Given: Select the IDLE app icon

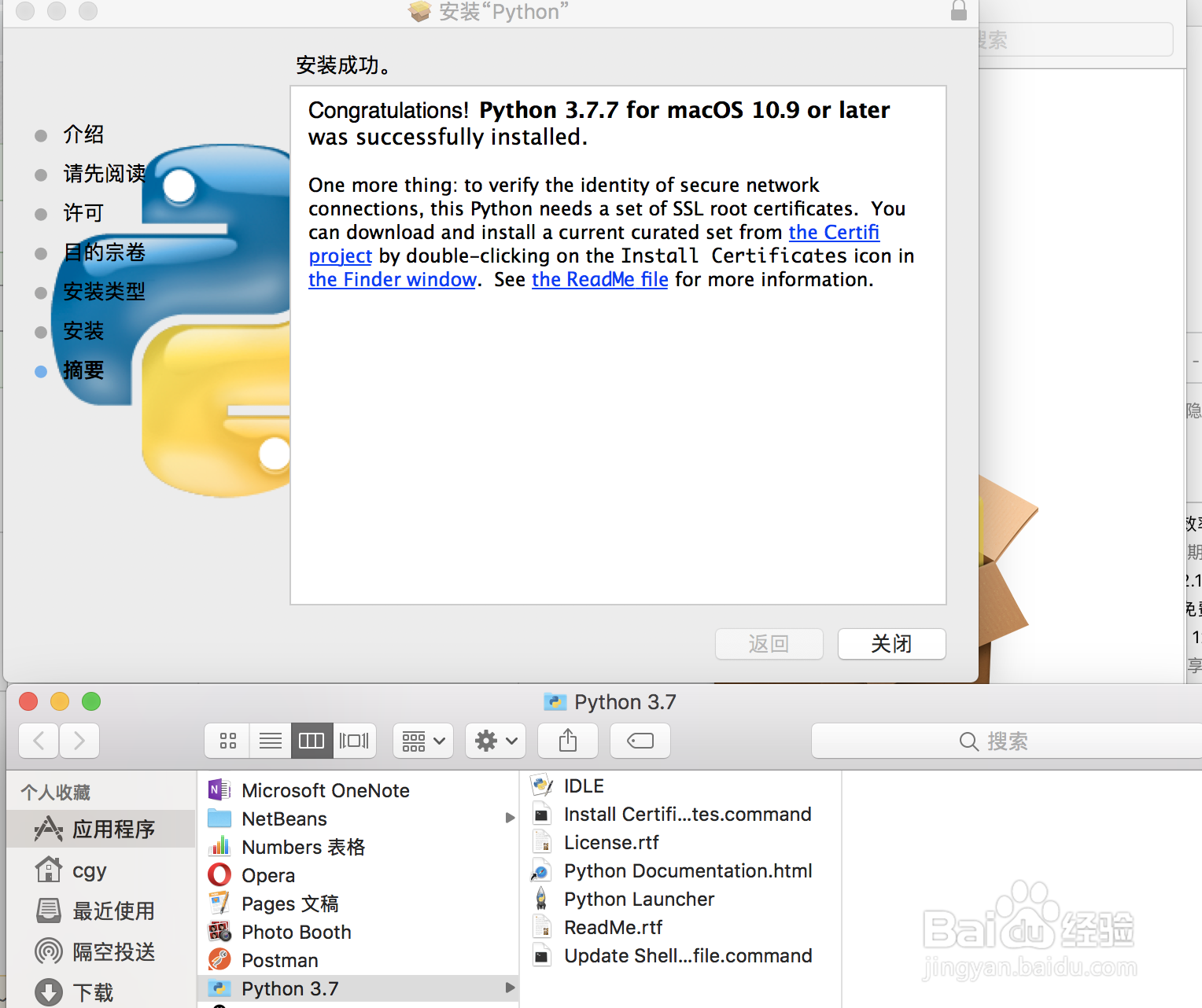Looking at the screenshot, I should click(x=542, y=785).
